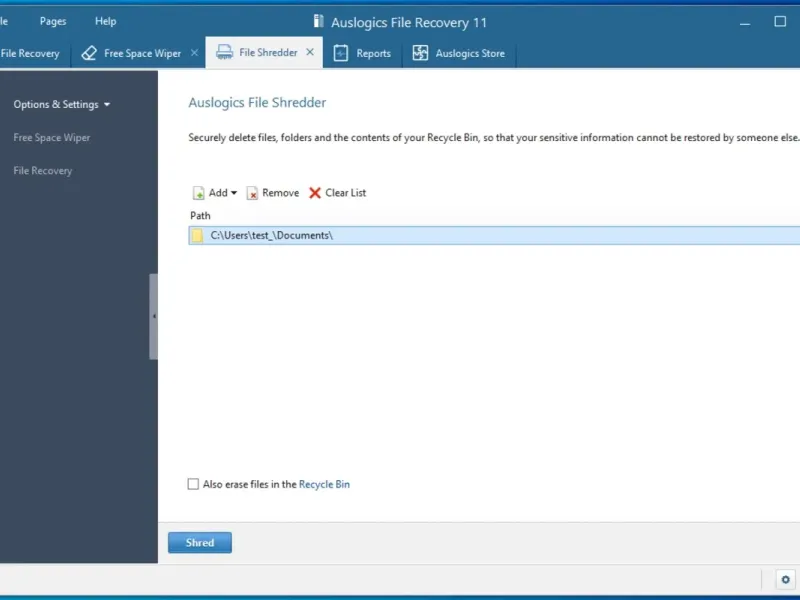Image resolution: width=800 pixels, height=600 pixels.
Task: Switch to the Auslogics Store tab
Action: click(x=459, y=53)
